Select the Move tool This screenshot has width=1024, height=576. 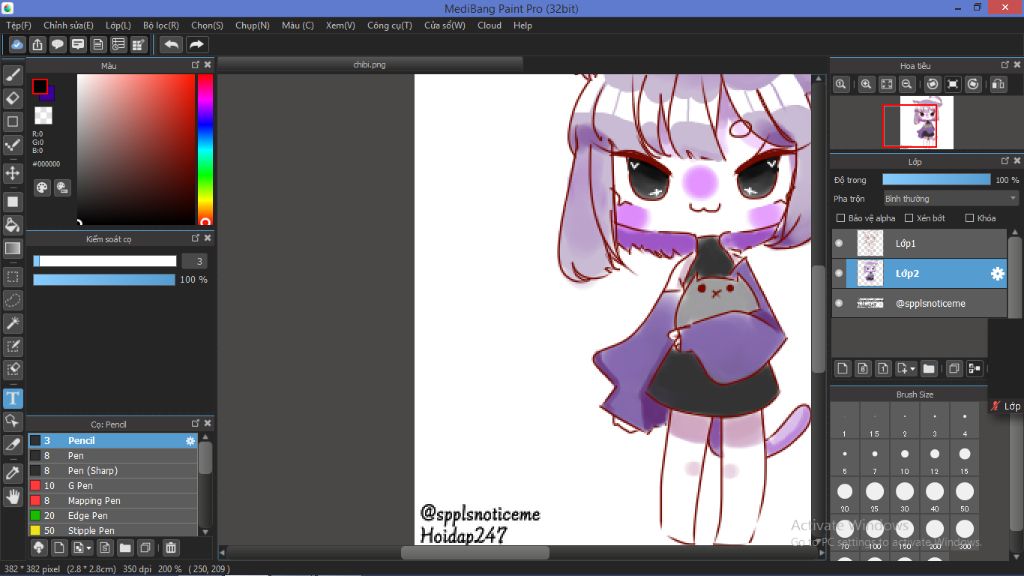[12, 173]
